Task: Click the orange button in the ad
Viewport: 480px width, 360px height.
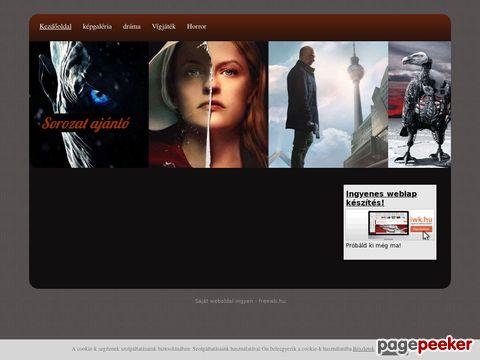Action: pyautogui.click(x=421, y=229)
